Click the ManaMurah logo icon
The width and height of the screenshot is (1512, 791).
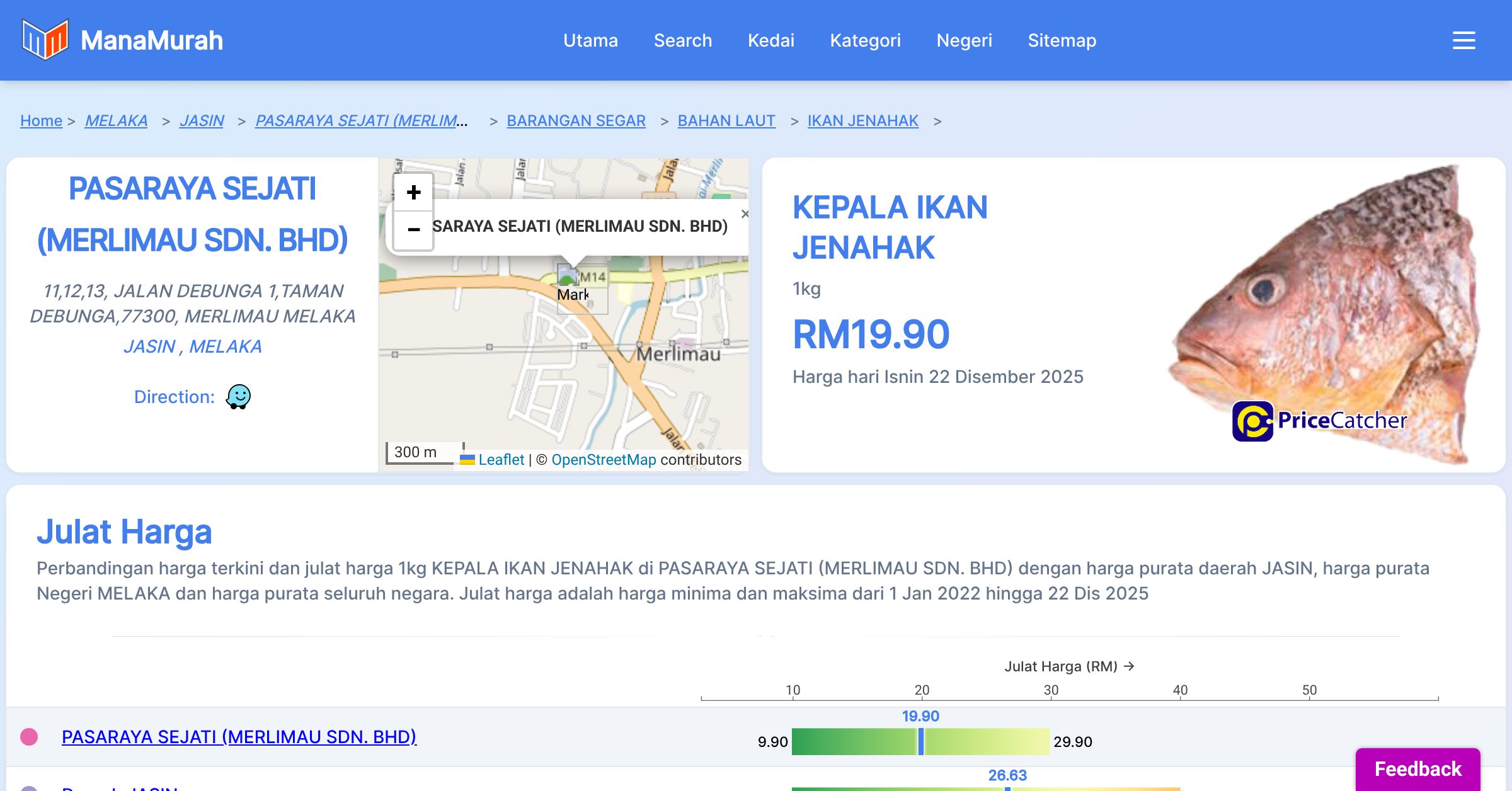tap(45, 40)
